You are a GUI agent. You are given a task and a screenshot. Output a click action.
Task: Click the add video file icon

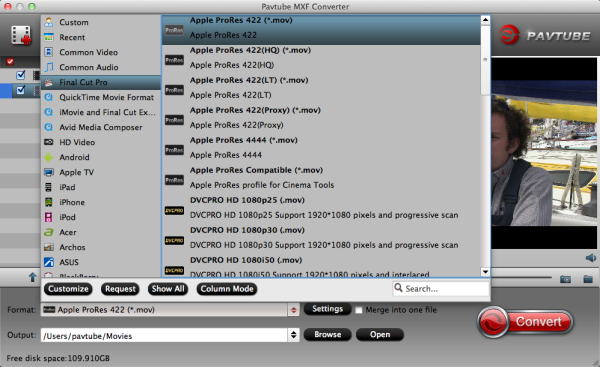[21, 36]
